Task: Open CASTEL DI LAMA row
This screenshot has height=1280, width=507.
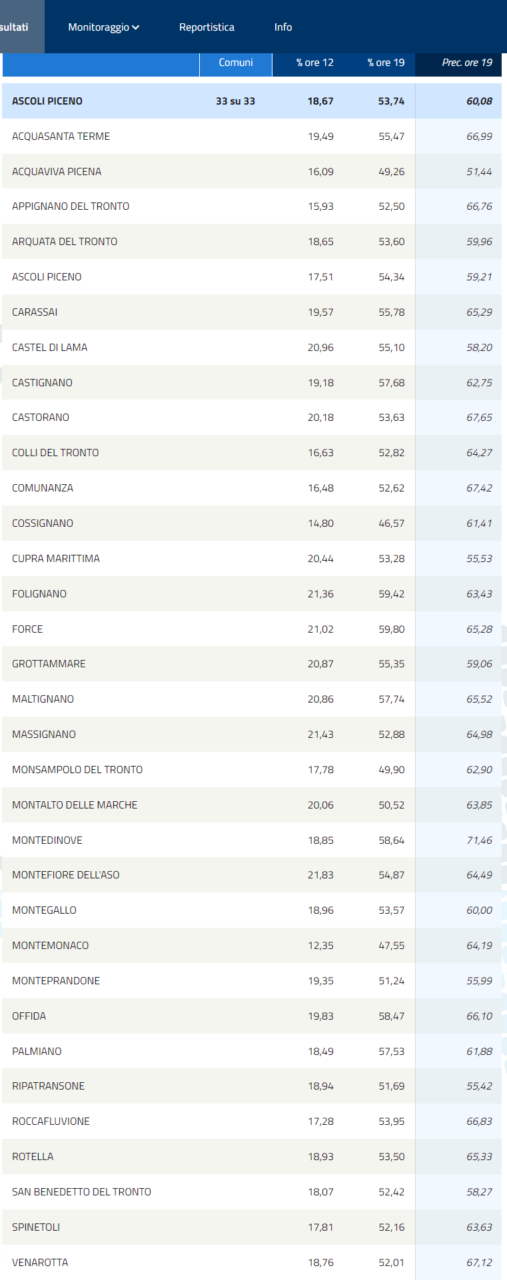Action: tap(252, 347)
